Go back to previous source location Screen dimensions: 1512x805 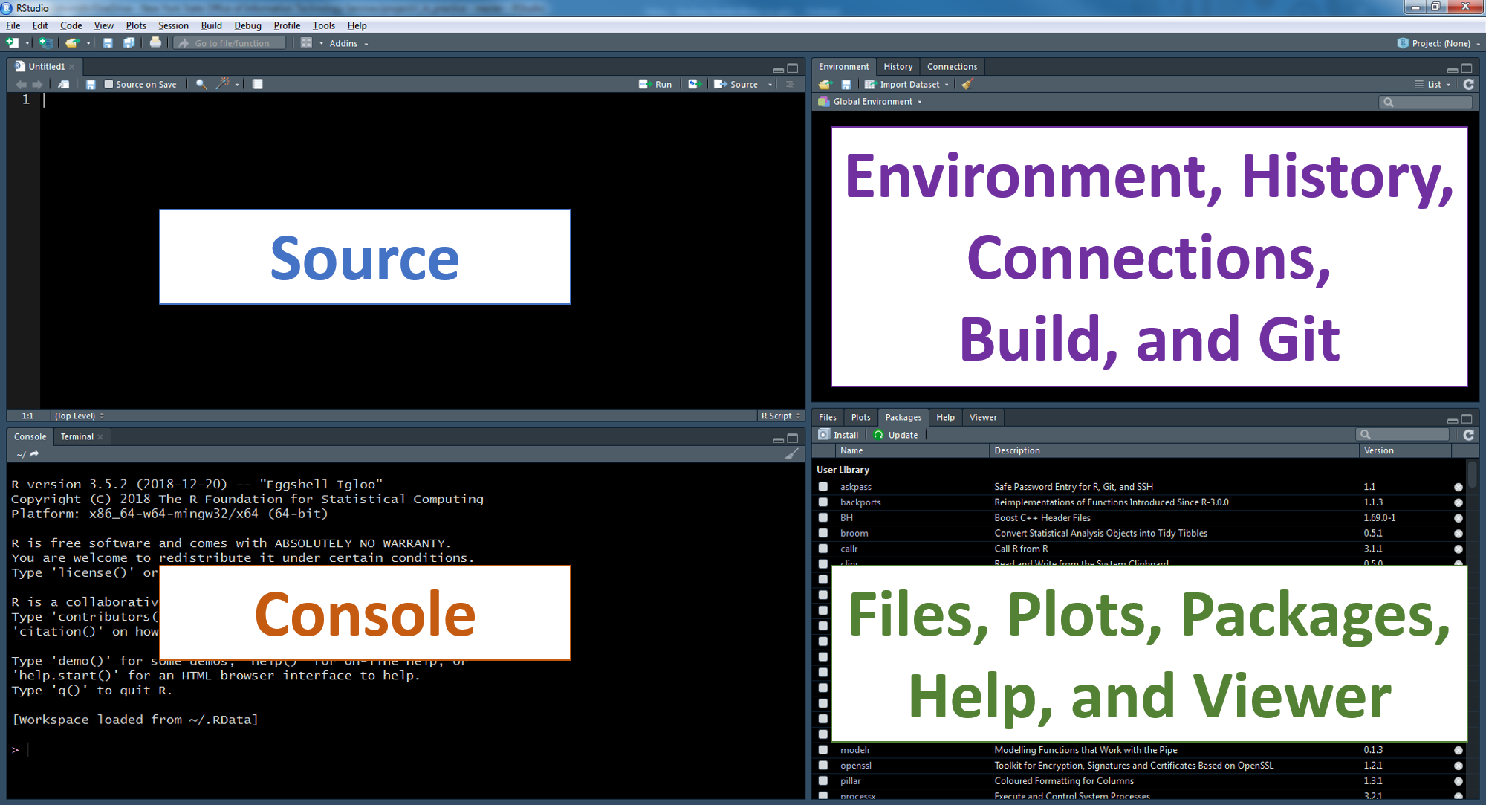pyautogui.click(x=21, y=85)
